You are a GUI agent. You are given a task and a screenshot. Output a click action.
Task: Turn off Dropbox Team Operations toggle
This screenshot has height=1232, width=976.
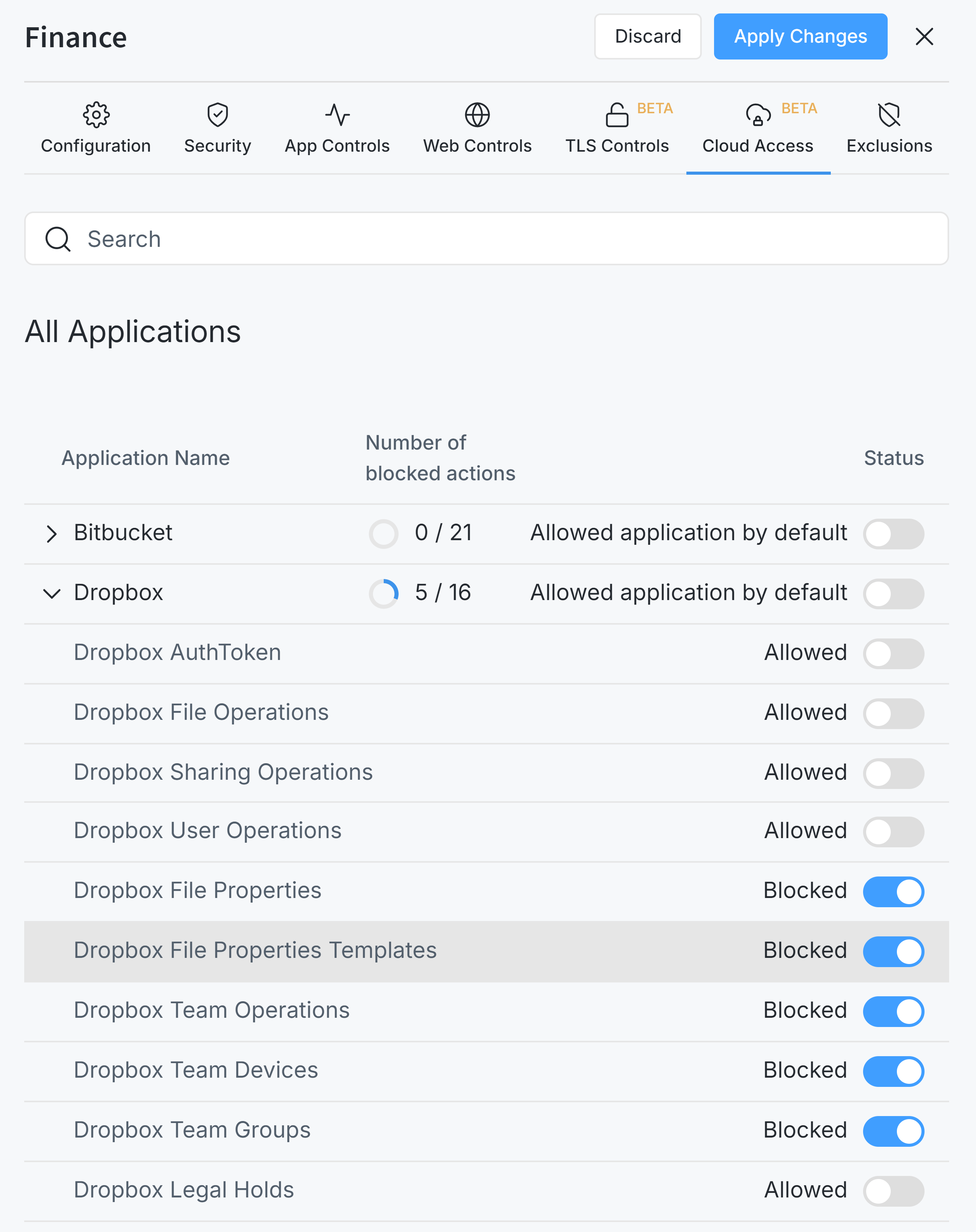click(893, 1012)
